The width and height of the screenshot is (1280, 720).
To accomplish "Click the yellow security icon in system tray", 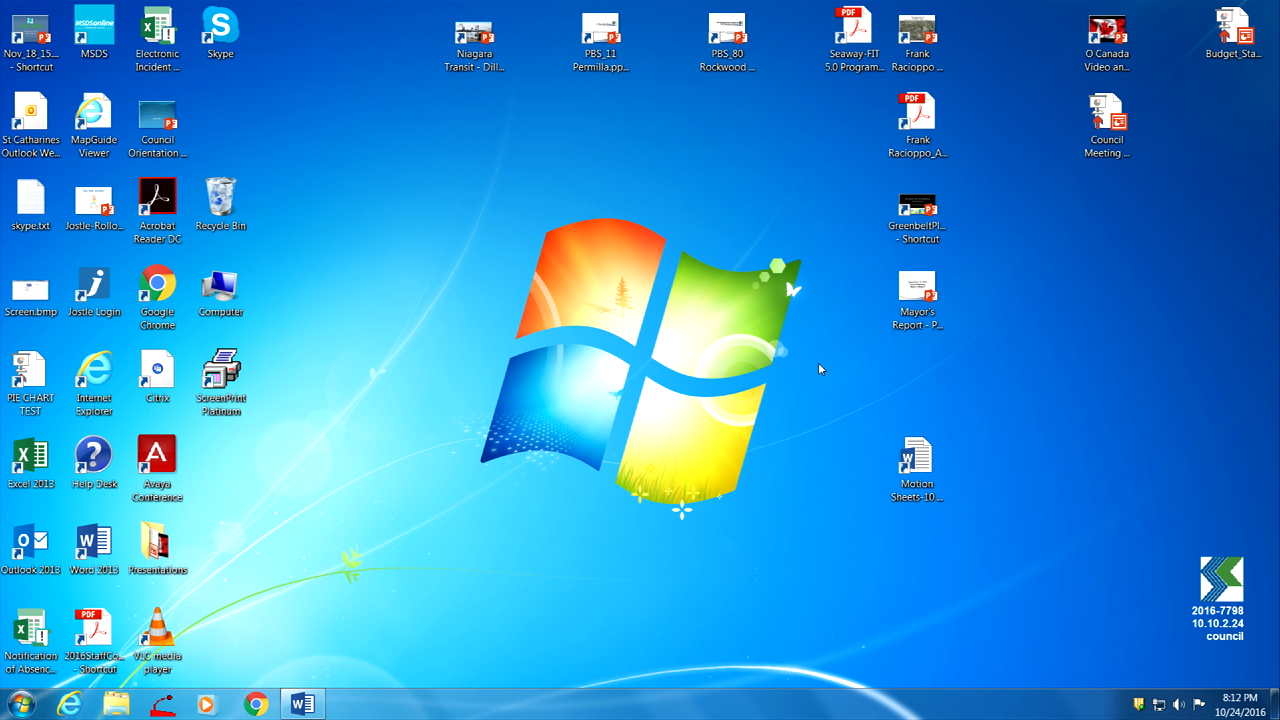I will (1138, 704).
